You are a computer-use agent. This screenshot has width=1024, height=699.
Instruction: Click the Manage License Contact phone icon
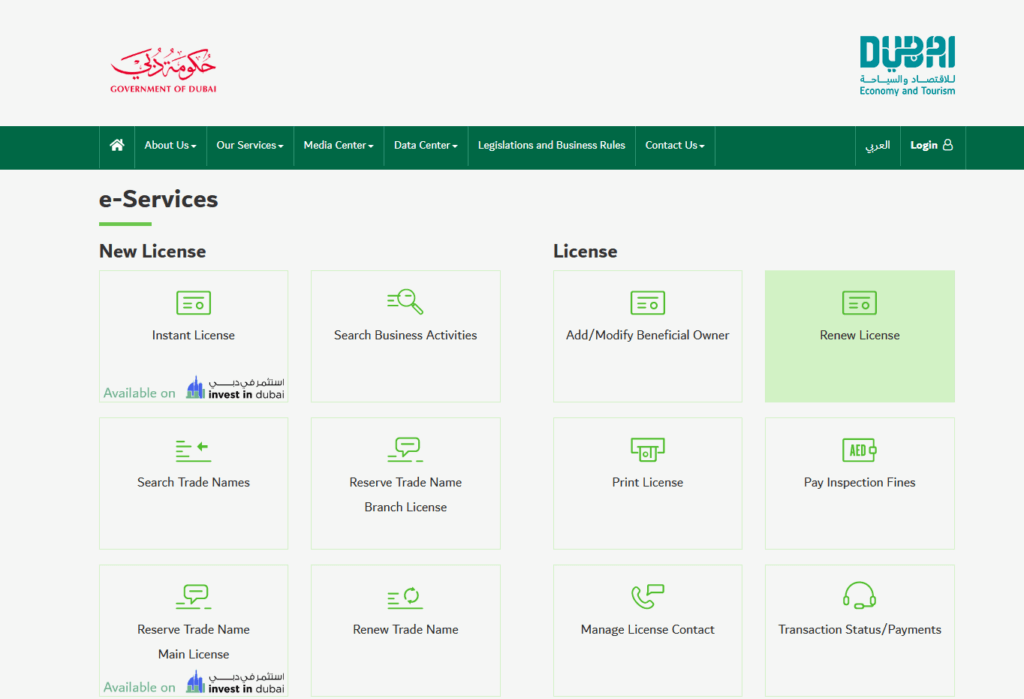(x=647, y=595)
